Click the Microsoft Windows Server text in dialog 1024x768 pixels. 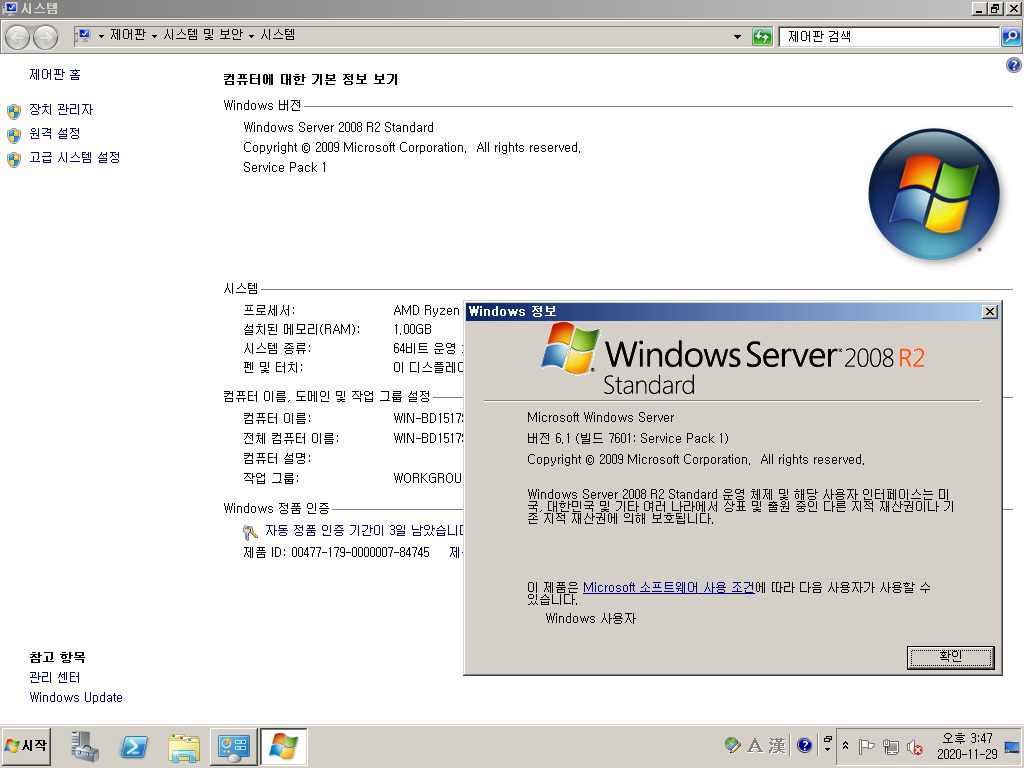point(600,417)
